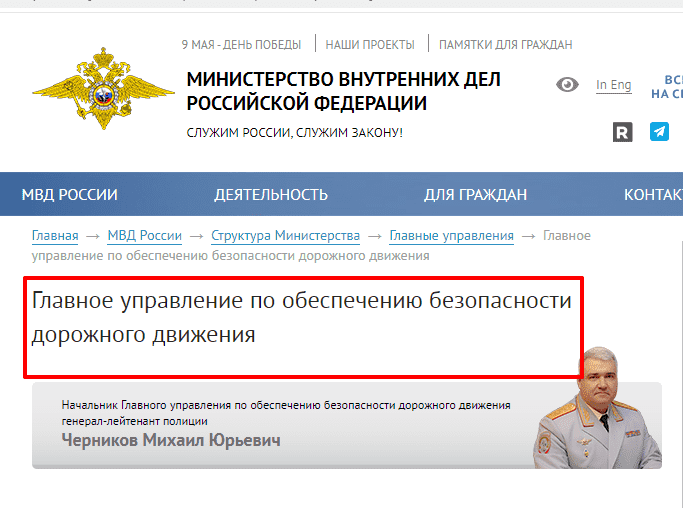
Task: Click the rank text генерал-лейтенант полиции
Action: 134,421
